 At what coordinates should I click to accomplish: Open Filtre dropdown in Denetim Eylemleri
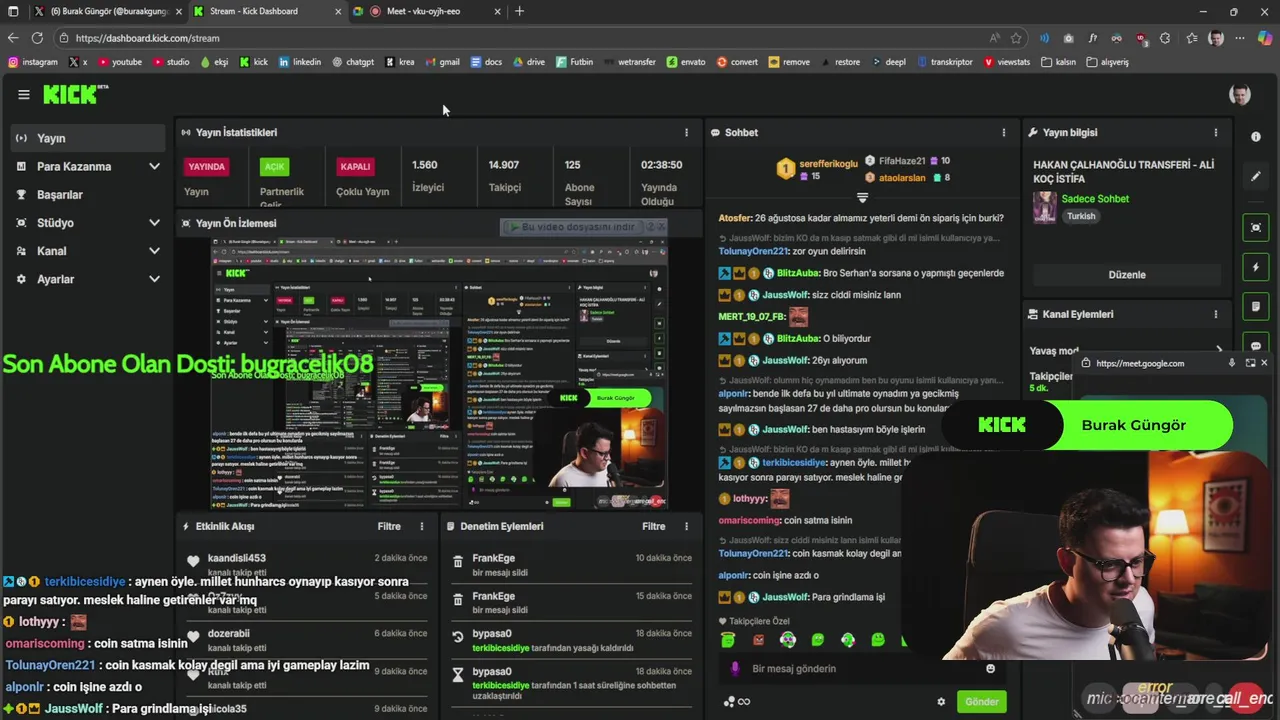[654, 526]
